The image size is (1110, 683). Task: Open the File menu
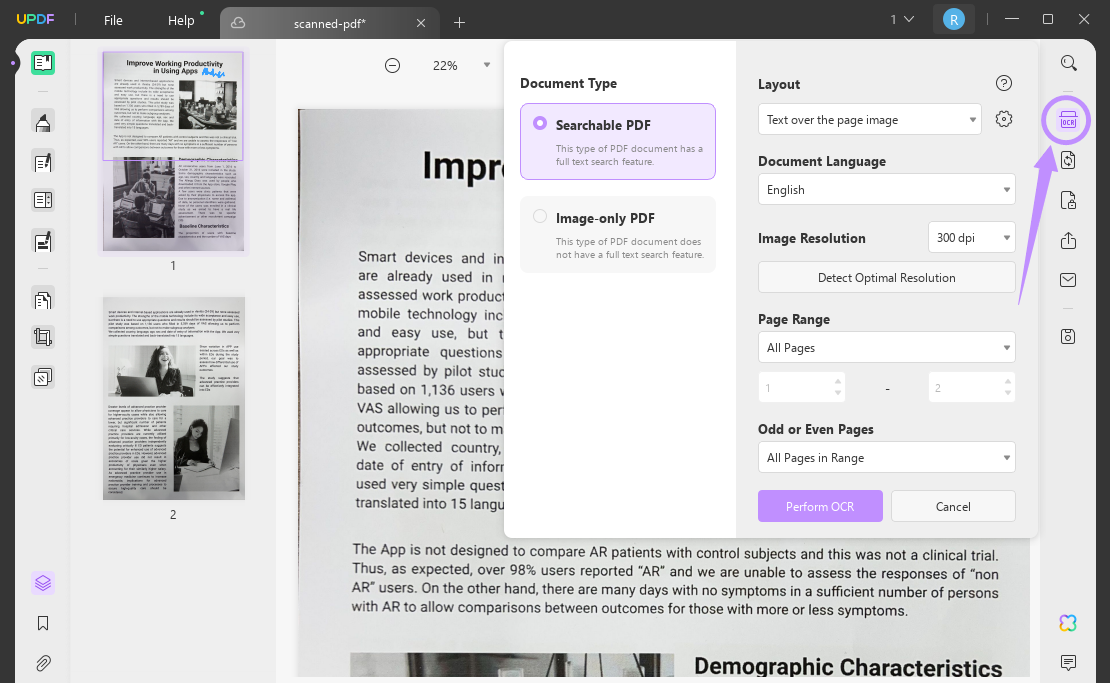point(113,19)
